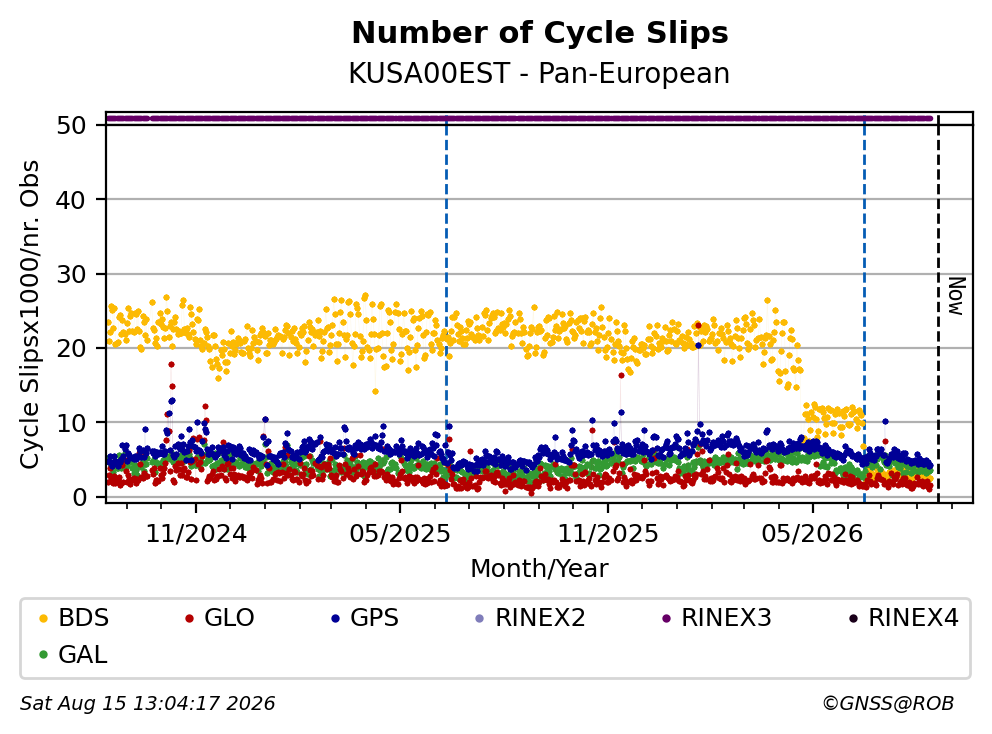This screenshot has height=734, width=992.
Task: Click the y-axis tick label 0
Action: tap(78, 497)
